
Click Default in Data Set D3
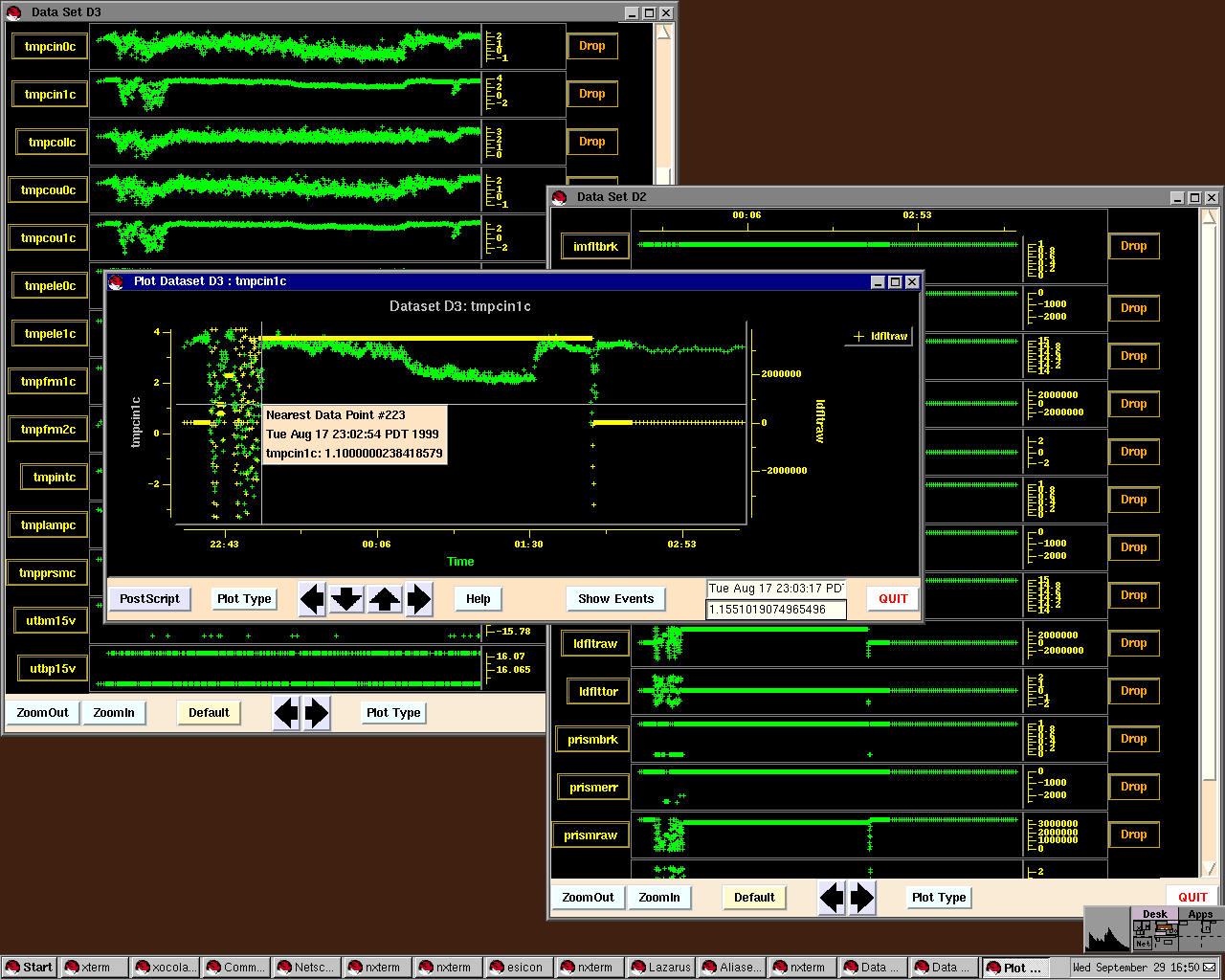[209, 713]
